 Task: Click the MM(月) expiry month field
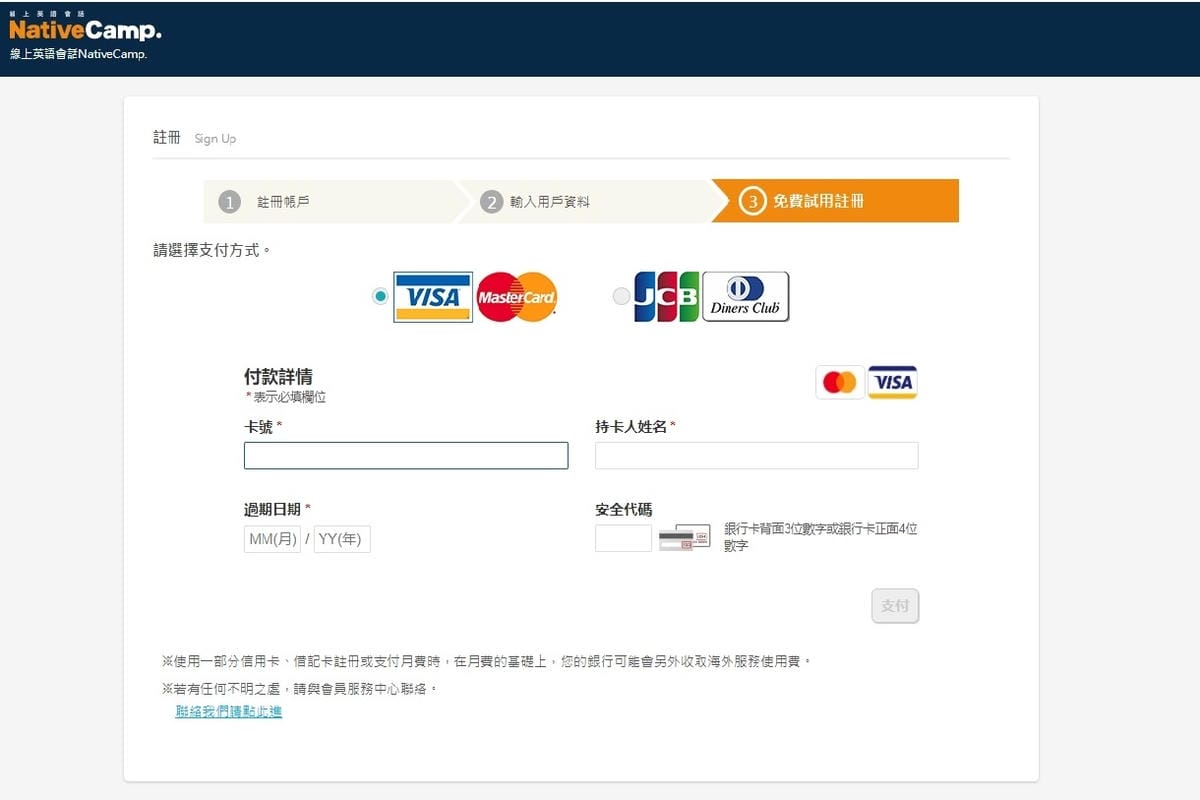tap(272, 540)
